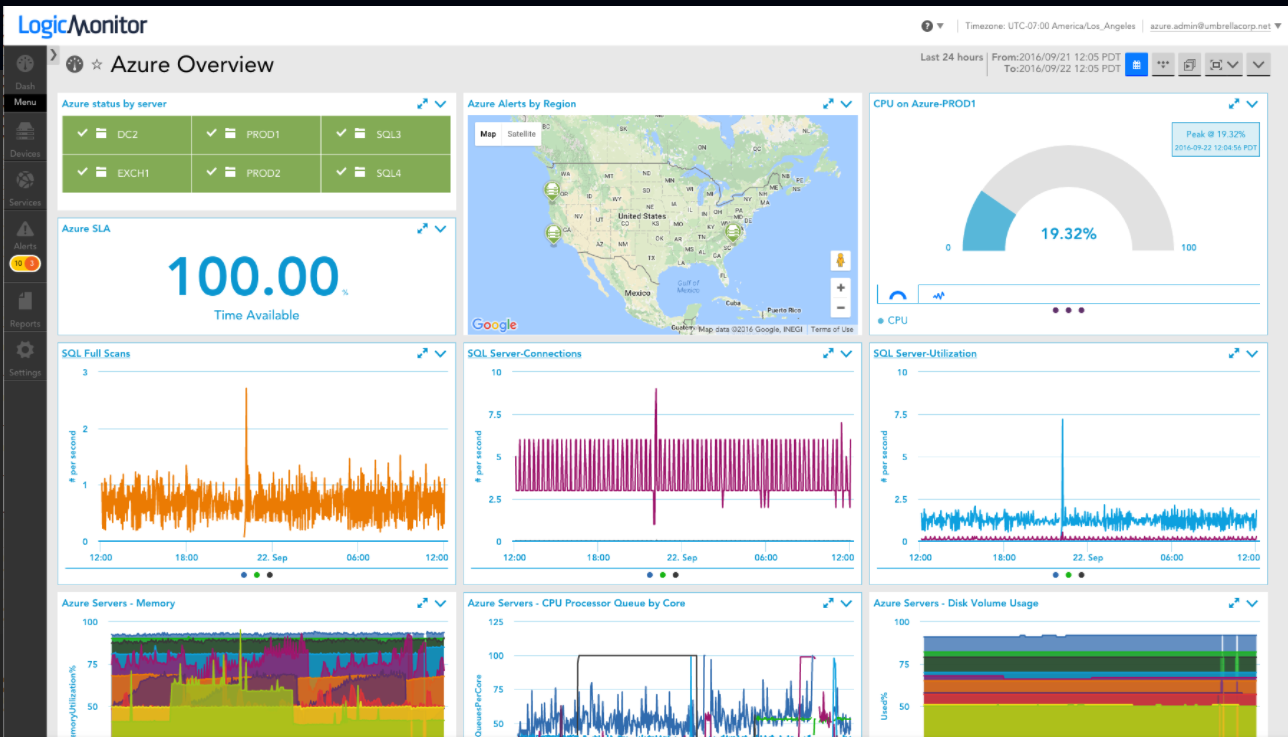Open the Azure SLA widget chevron menu
Viewport: 1288px width, 737px height.
click(x=440, y=228)
